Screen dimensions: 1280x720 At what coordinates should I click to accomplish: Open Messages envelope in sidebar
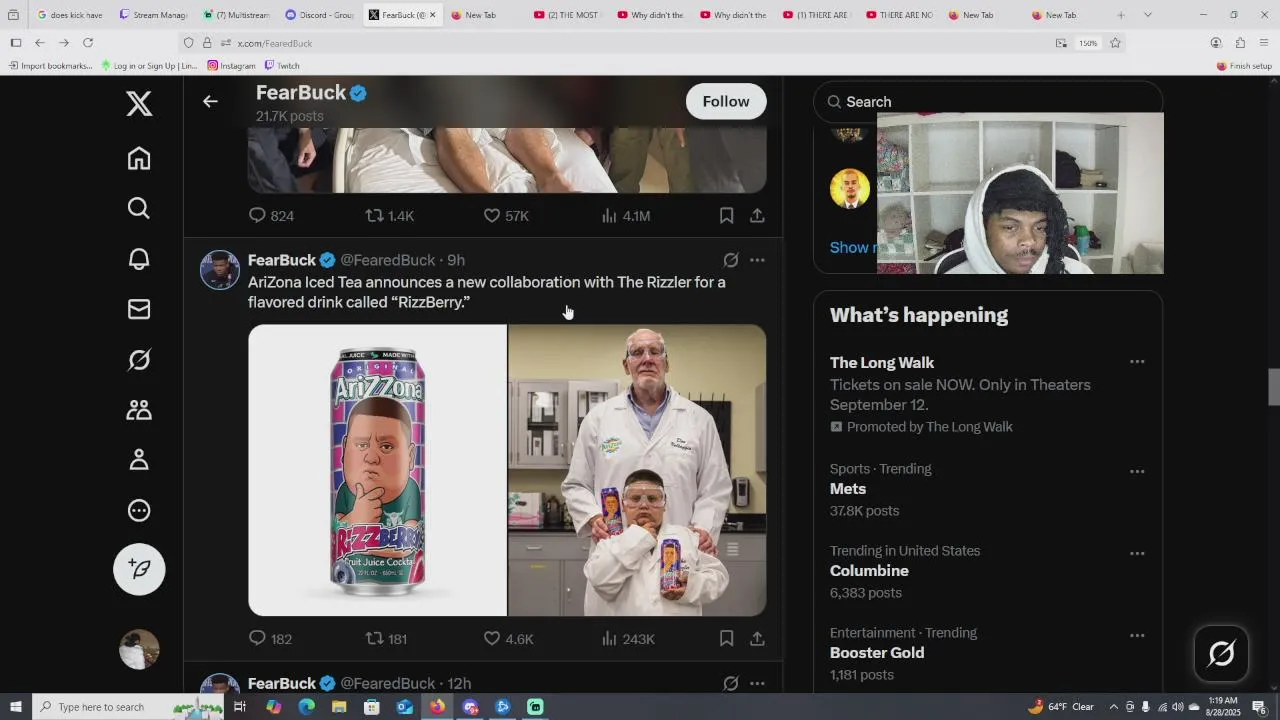[x=139, y=309]
